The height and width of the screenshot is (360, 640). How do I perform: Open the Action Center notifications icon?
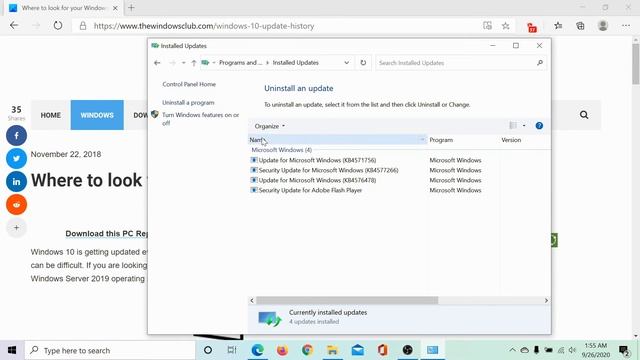click(624, 350)
